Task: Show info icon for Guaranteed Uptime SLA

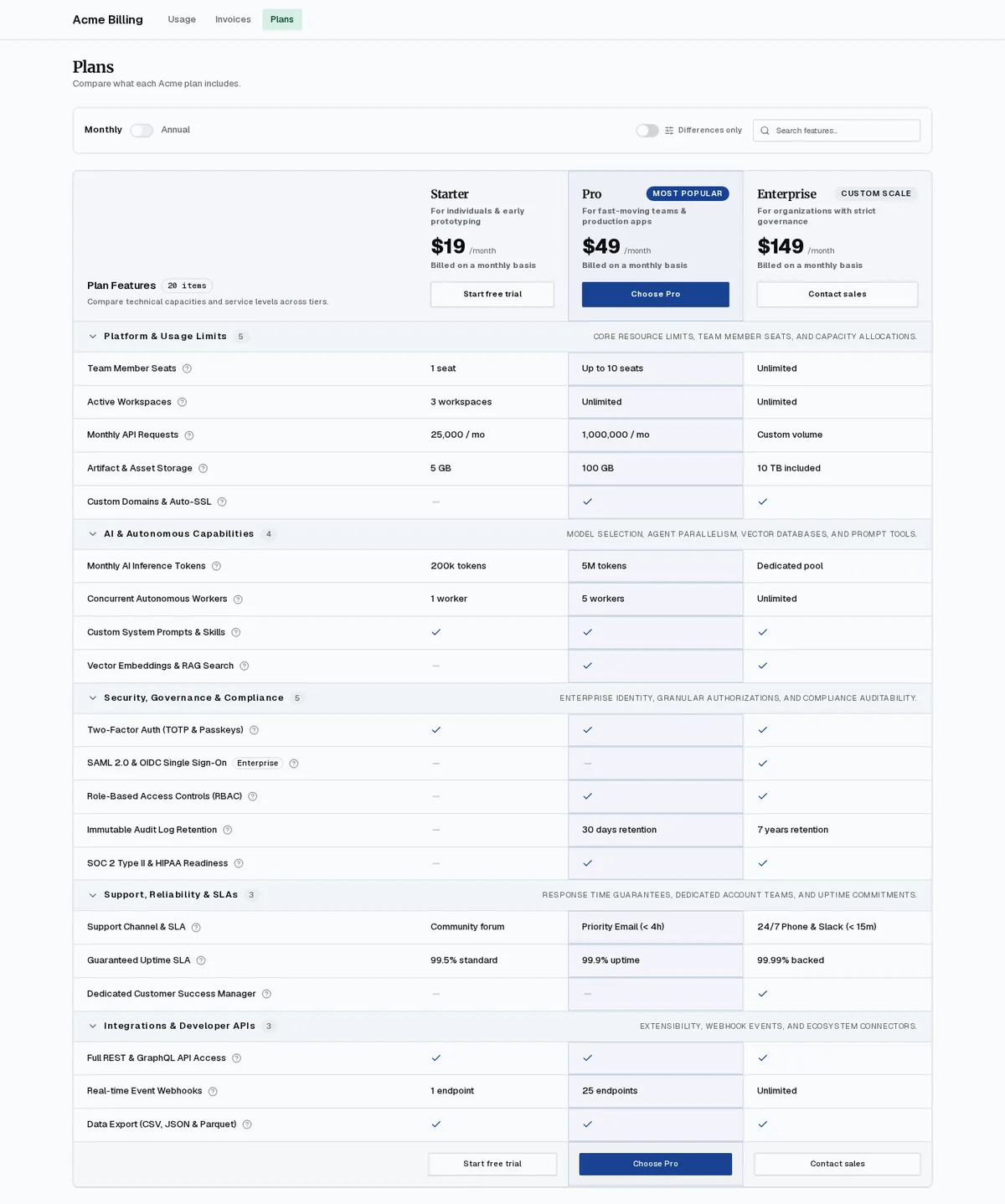Action: coord(201,961)
